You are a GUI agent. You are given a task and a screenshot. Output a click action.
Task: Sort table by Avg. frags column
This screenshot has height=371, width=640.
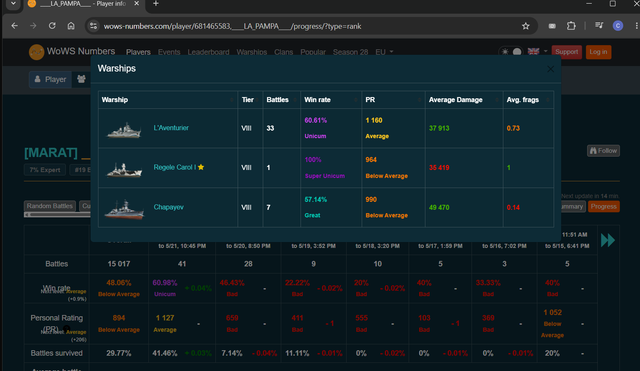528,100
